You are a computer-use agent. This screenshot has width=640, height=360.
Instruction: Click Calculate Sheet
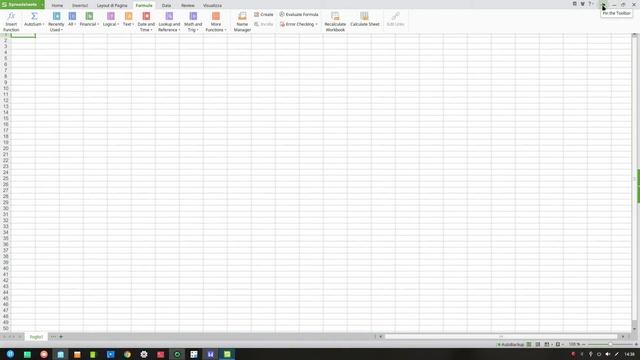tap(364, 19)
